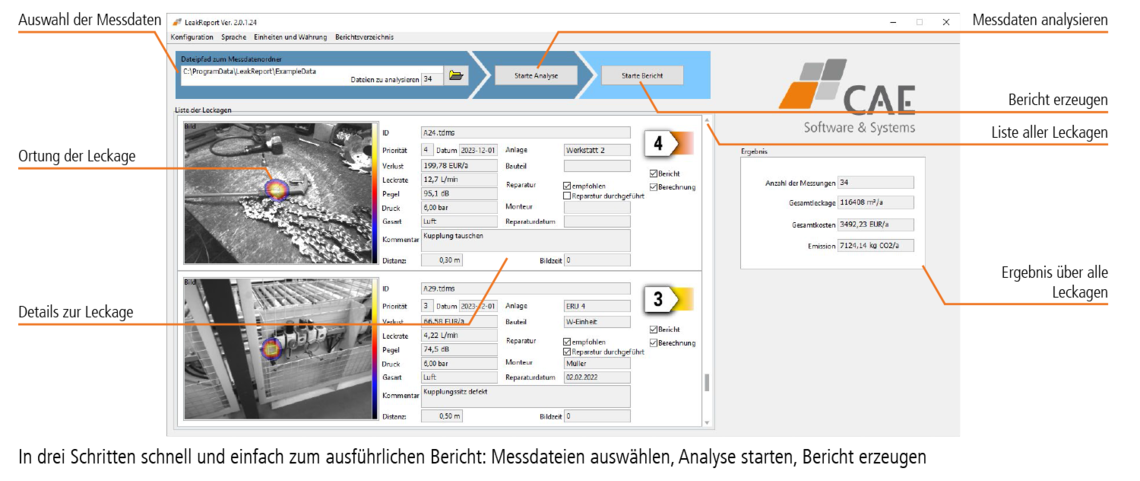Click empty Bauteil field of leak A24
This screenshot has width=1140, height=481.
click(x=597, y=165)
